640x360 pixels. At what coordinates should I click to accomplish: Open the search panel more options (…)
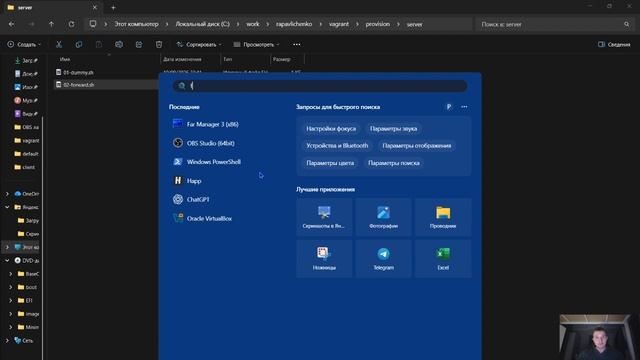[x=464, y=107]
